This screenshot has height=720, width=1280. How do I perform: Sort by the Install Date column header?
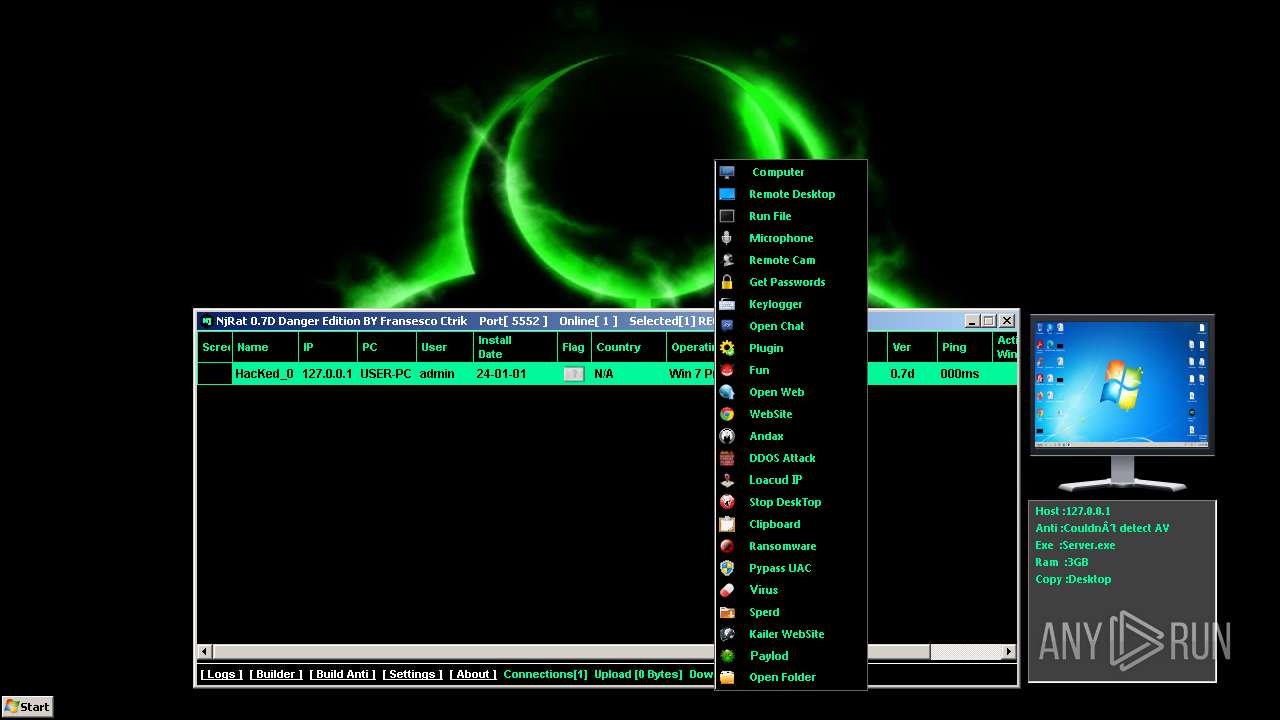click(x=515, y=347)
